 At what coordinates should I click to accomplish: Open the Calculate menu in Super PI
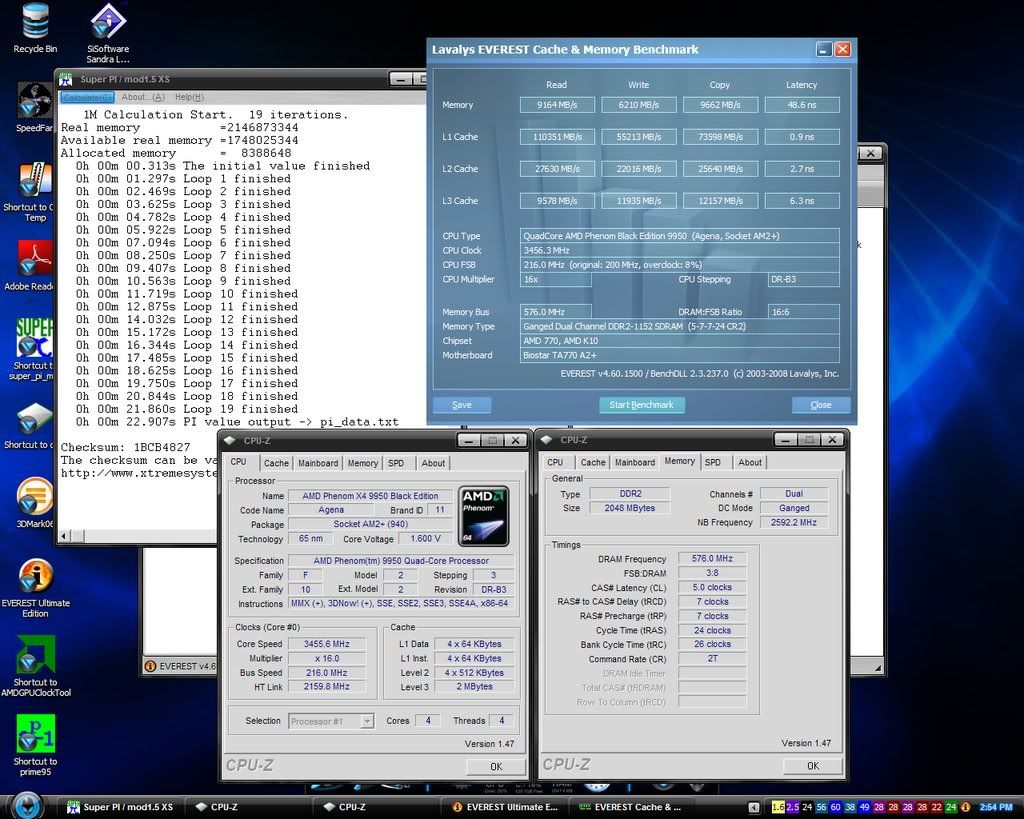[x=87, y=97]
